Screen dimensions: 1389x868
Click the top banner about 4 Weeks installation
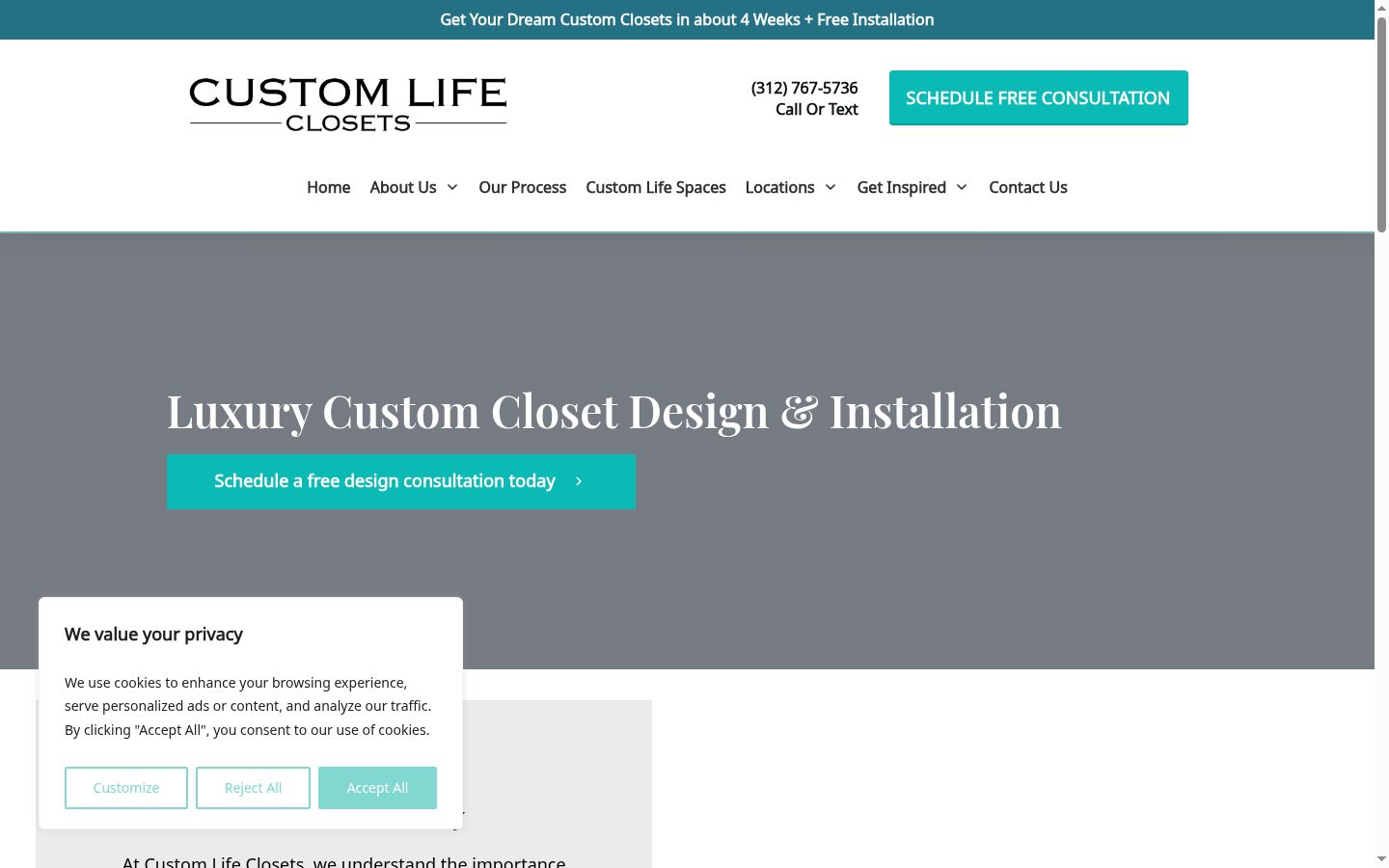[687, 19]
